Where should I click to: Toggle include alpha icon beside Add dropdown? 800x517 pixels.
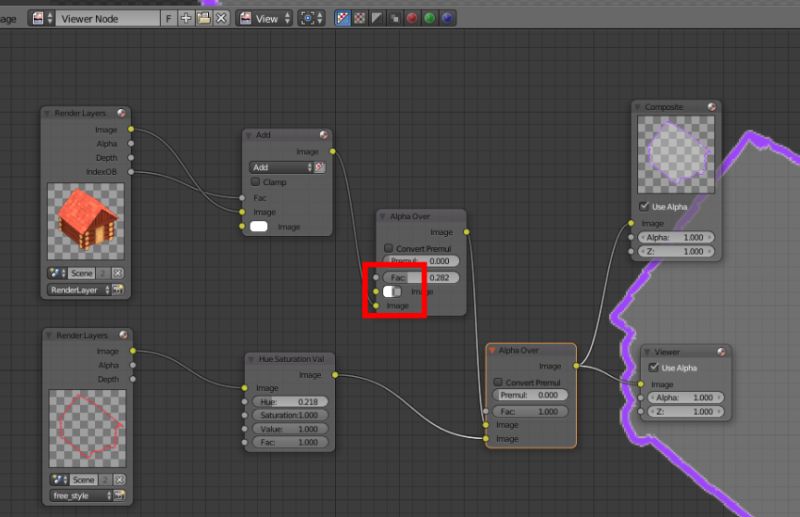[x=320, y=167]
